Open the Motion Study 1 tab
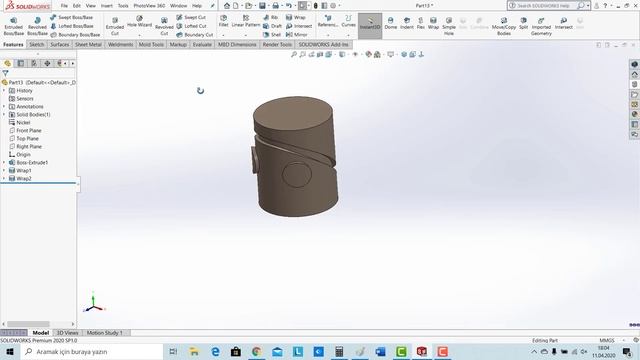 point(104,333)
